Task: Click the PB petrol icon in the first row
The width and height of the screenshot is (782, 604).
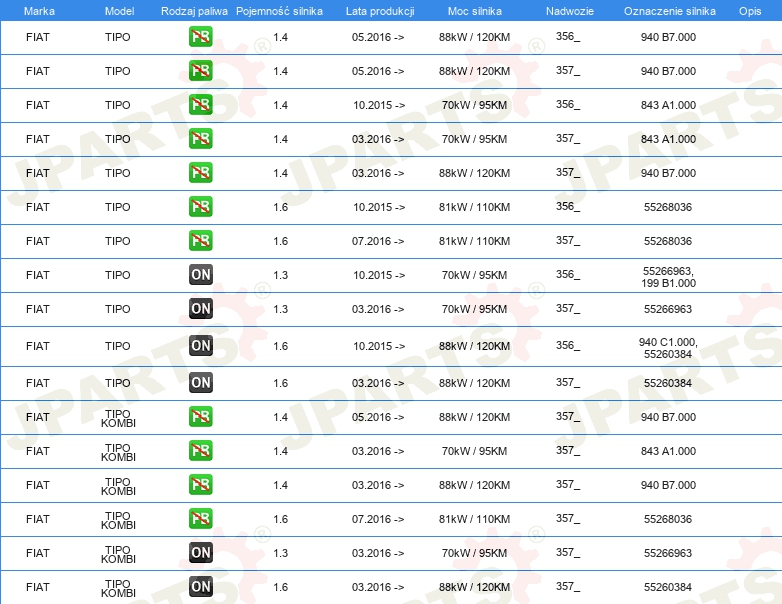Action: point(200,37)
